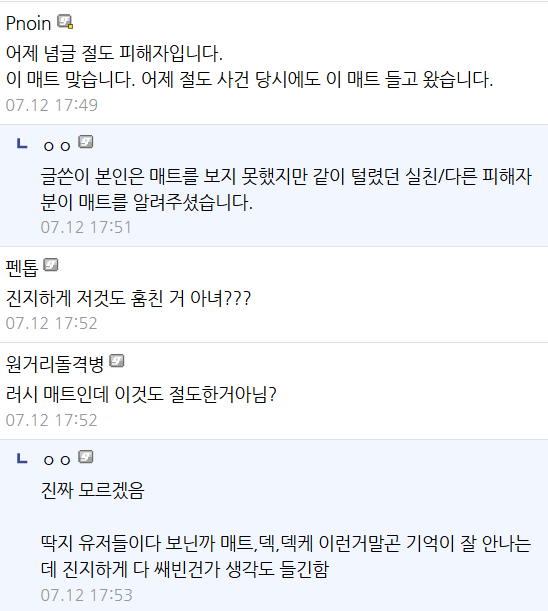Open the Pnoin user profile
548x611 pixels.
[28, 23]
